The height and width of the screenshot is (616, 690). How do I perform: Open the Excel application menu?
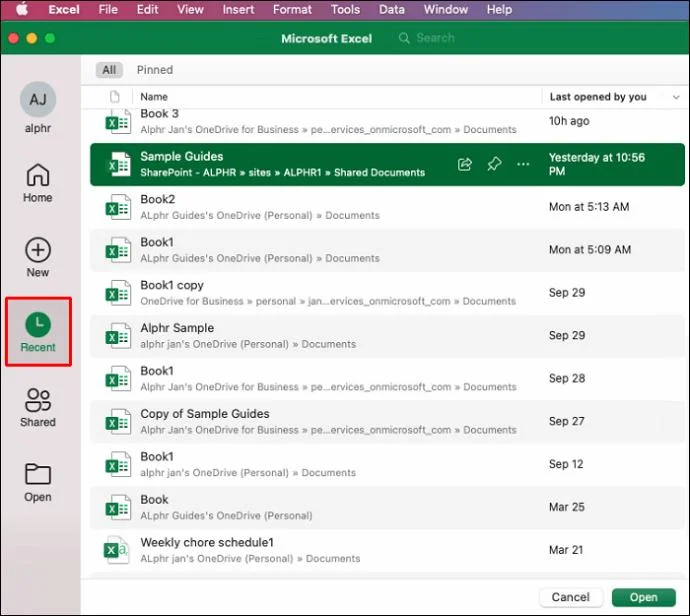[64, 9]
